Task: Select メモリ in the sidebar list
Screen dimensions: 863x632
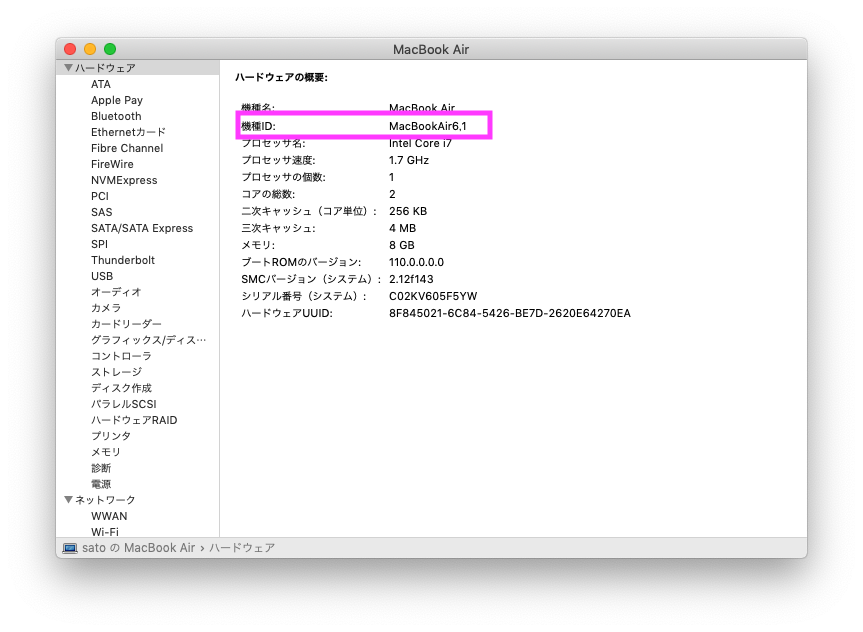Action: point(106,452)
